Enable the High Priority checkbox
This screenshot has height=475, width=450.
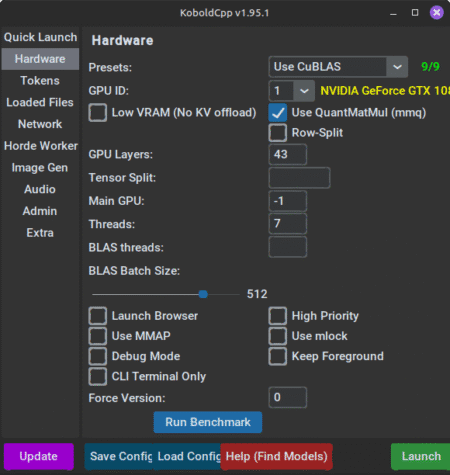coord(278,316)
